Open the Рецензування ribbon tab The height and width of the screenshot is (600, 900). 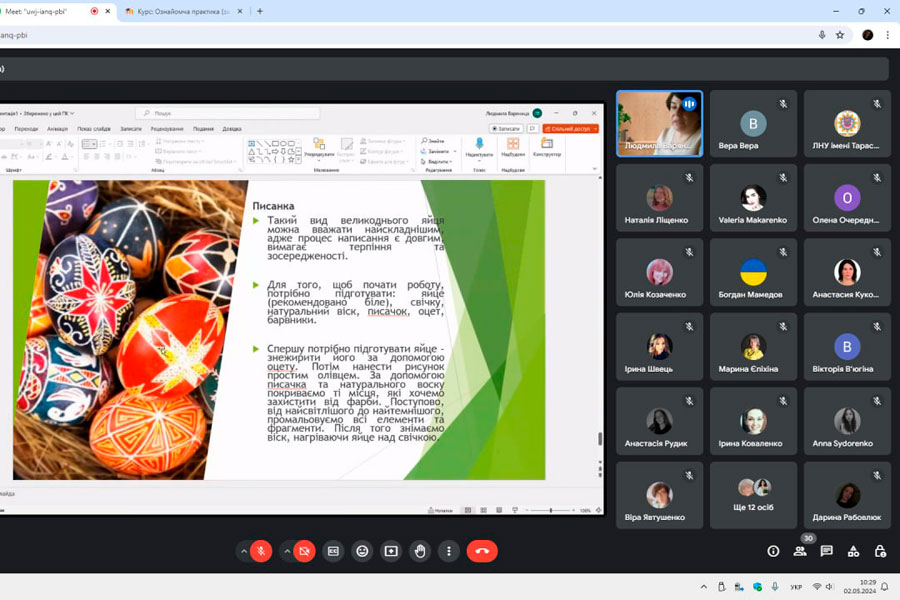[167, 129]
